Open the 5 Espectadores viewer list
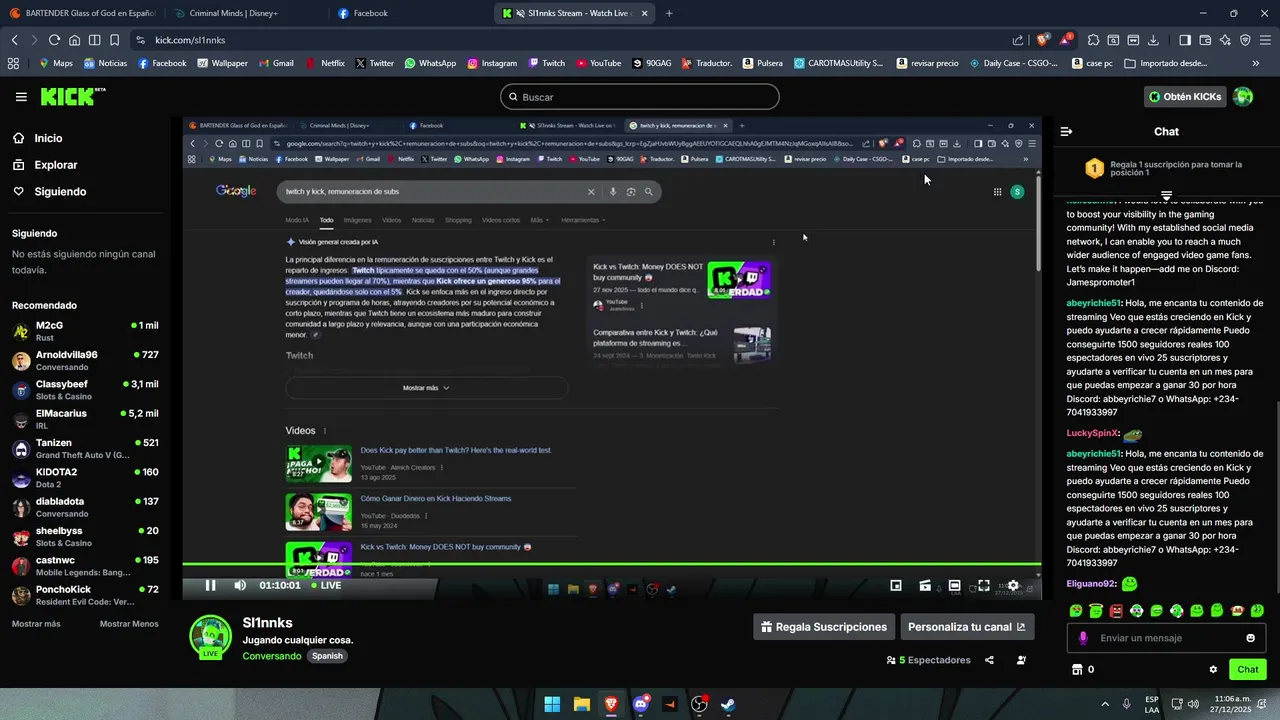This screenshot has height=720, width=1280. pos(928,660)
